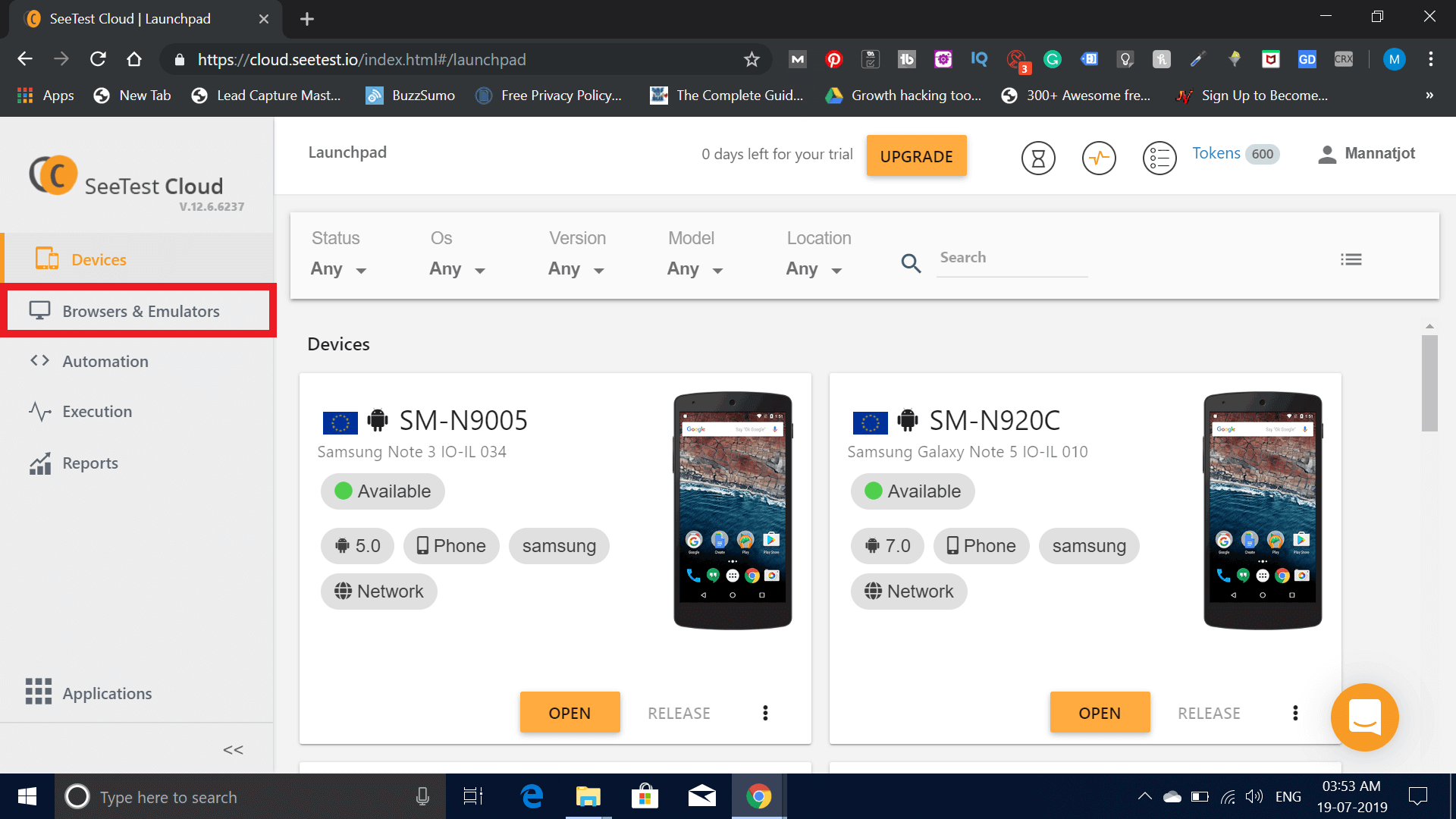Open the Reports section
This screenshot has width=1456, height=819.
tap(90, 463)
